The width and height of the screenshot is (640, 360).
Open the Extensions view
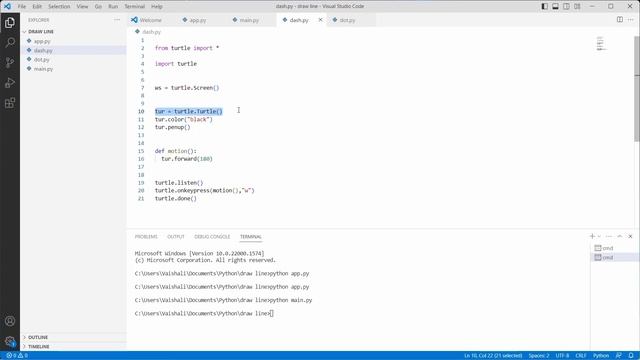pos(10,102)
